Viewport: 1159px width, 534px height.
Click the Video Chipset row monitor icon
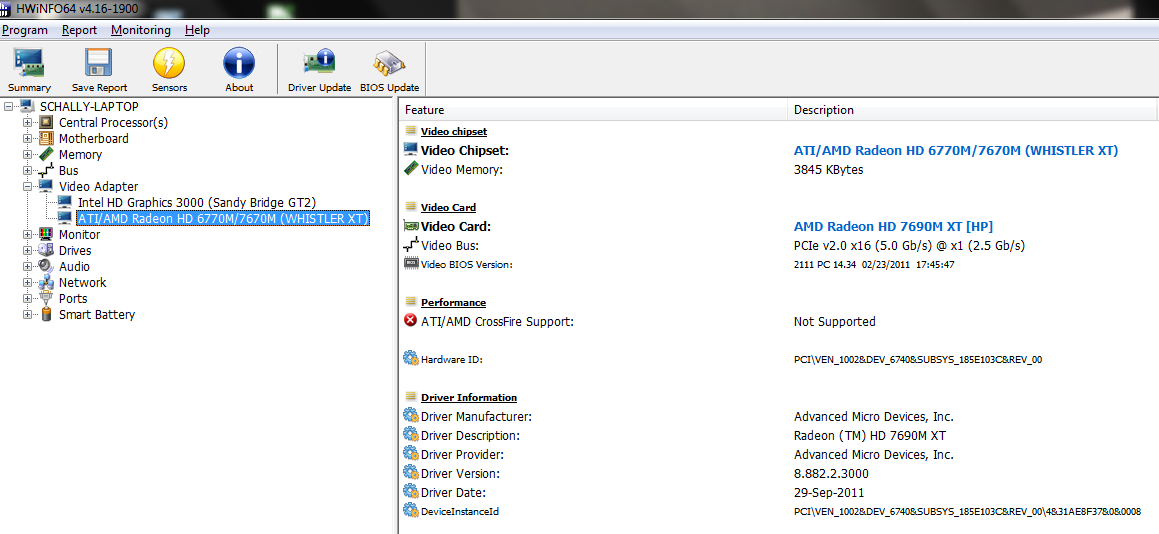tap(411, 149)
